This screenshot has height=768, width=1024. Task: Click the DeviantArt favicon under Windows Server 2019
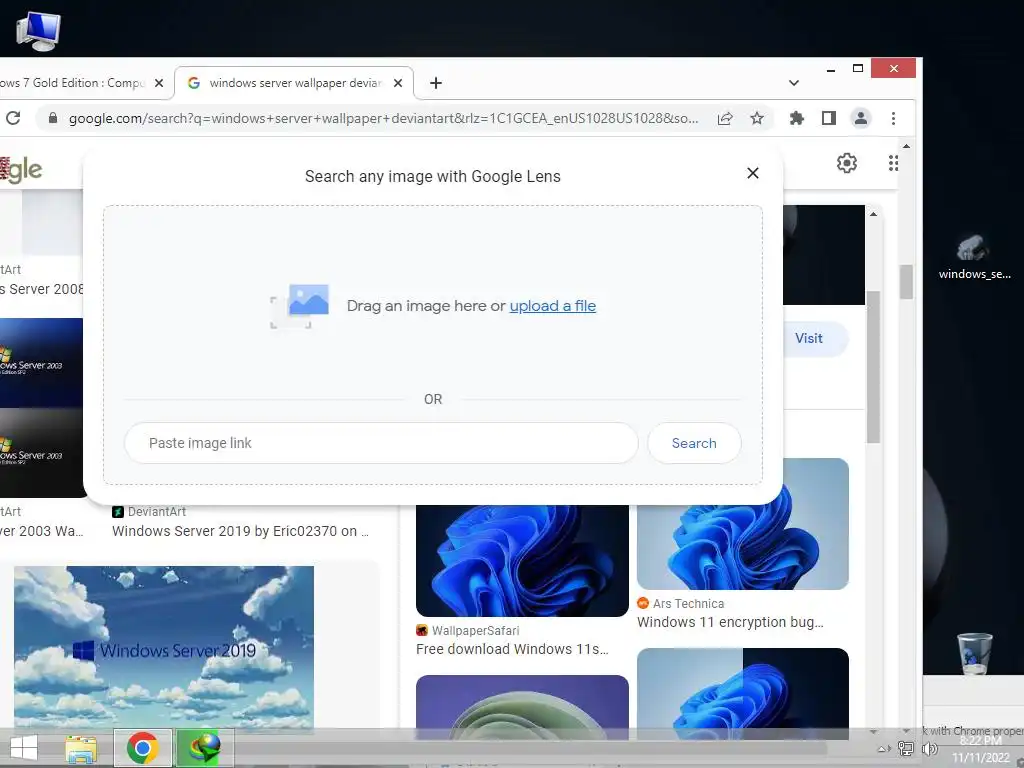(x=118, y=512)
